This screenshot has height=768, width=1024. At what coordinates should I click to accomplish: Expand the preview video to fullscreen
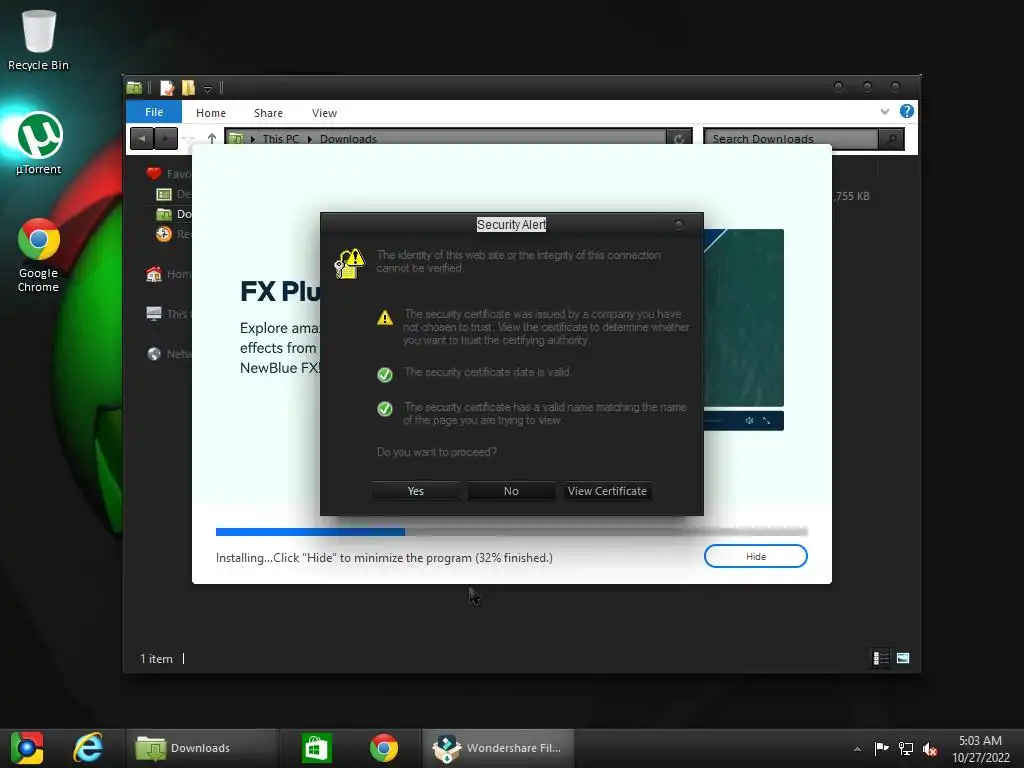pyautogui.click(x=767, y=421)
